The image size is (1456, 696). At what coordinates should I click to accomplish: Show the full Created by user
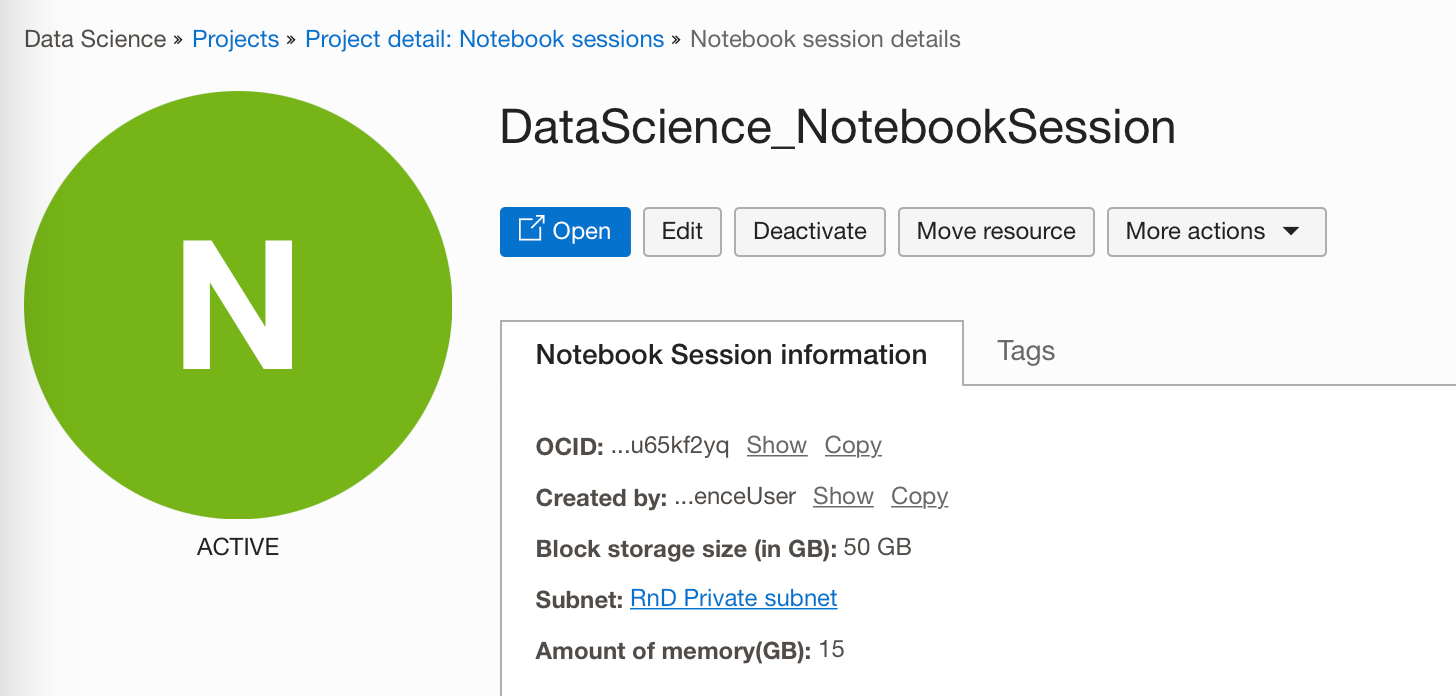(x=842, y=496)
